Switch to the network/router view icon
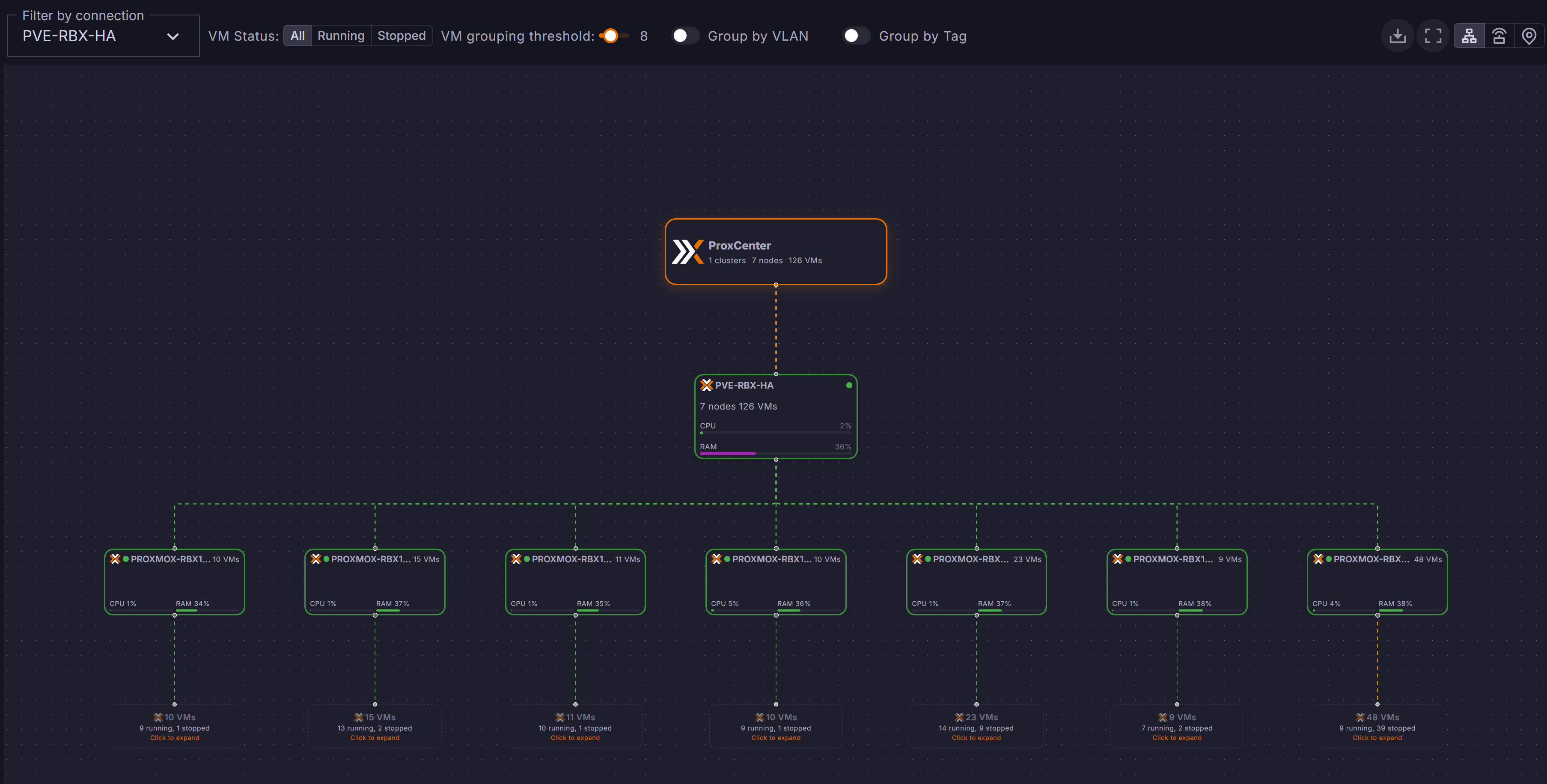This screenshot has width=1547, height=784. point(1499,36)
